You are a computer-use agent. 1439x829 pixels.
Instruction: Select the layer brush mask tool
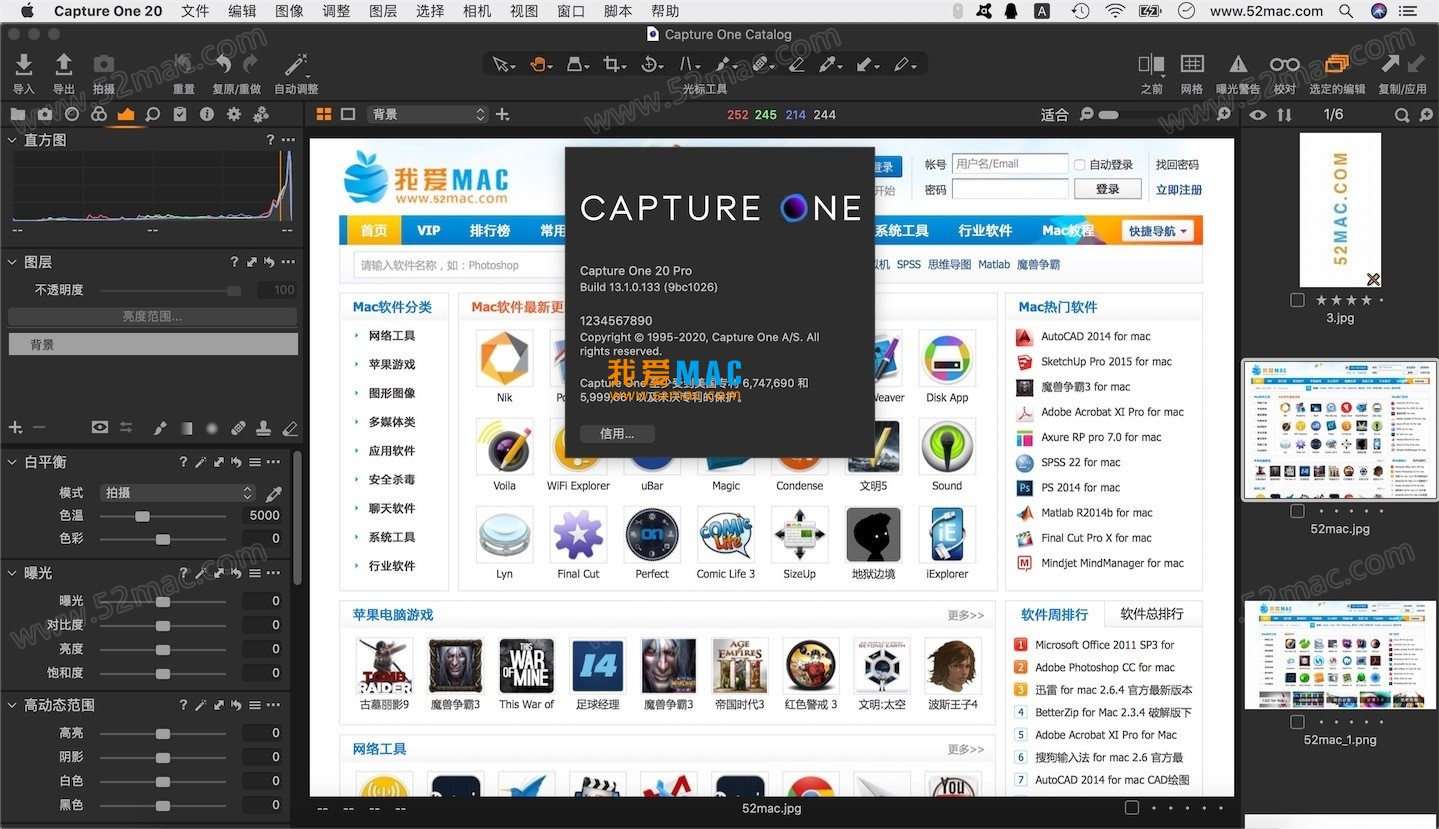(x=159, y=428)
